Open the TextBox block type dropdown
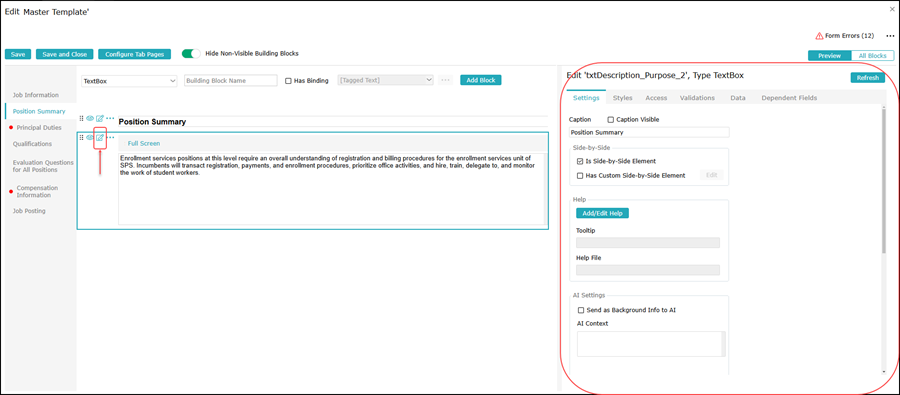Viewport: 900px width, 395px height. (x=129, y=81)
